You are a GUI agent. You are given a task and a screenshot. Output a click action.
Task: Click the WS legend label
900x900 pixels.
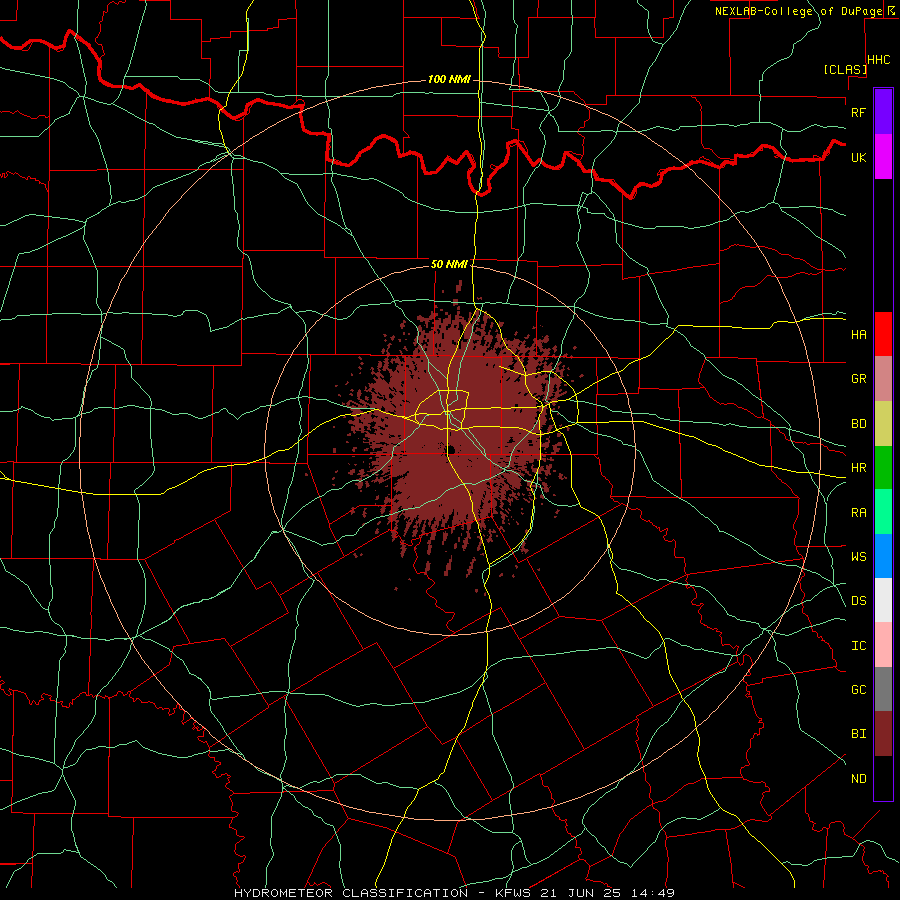(858, 557)
